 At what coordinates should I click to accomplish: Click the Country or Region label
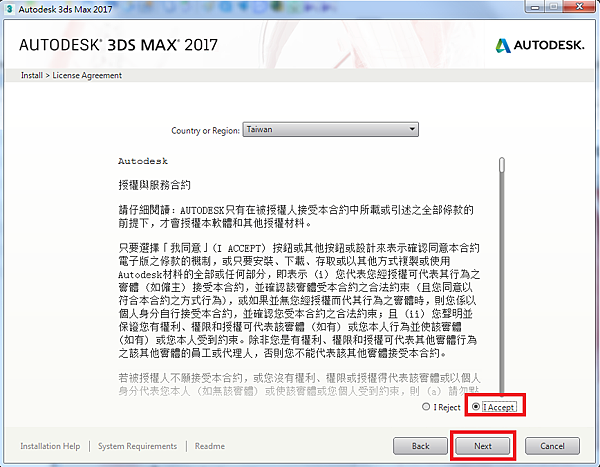(205, 131)
